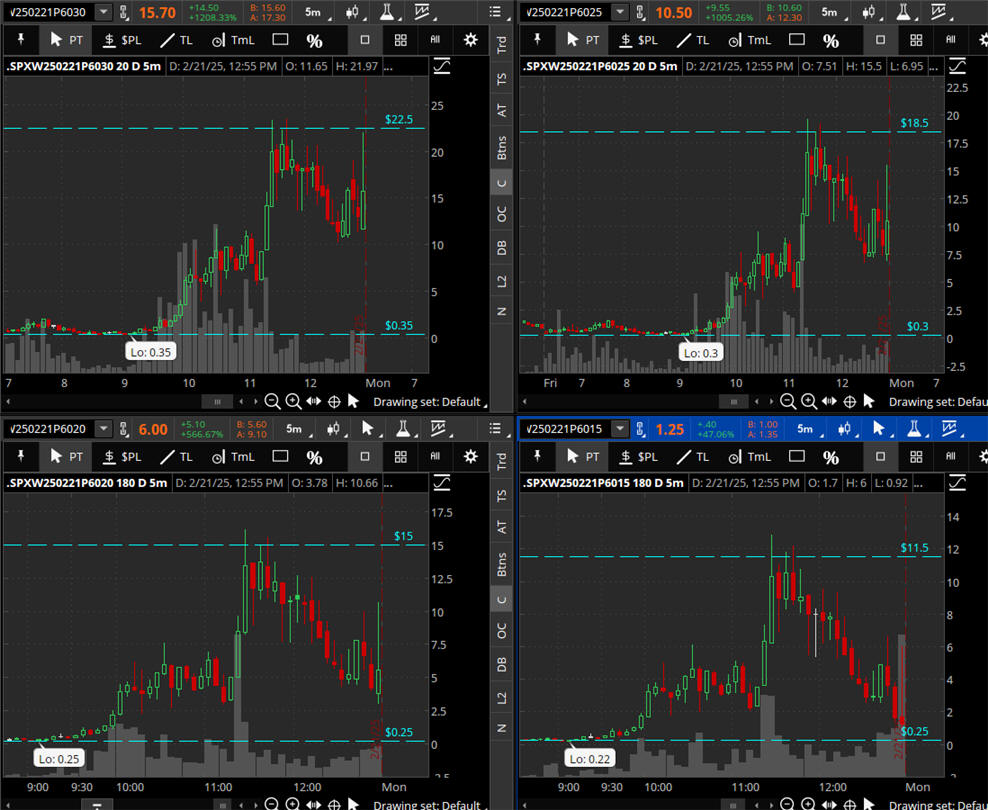Select the TL trendline tool on P6025 chart
Image resolution: width=988 pixels, height=810 pixels.
692,40
